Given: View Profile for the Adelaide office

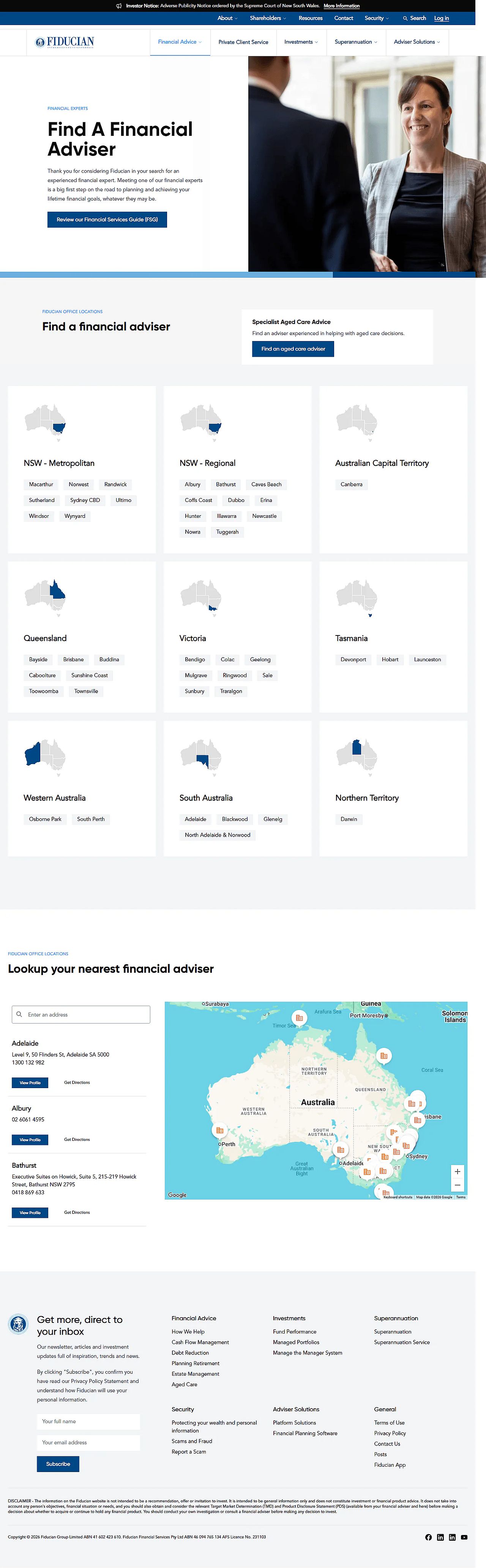Looking at the screenshot, I should pyautogui.click(x=30, y=1083).
